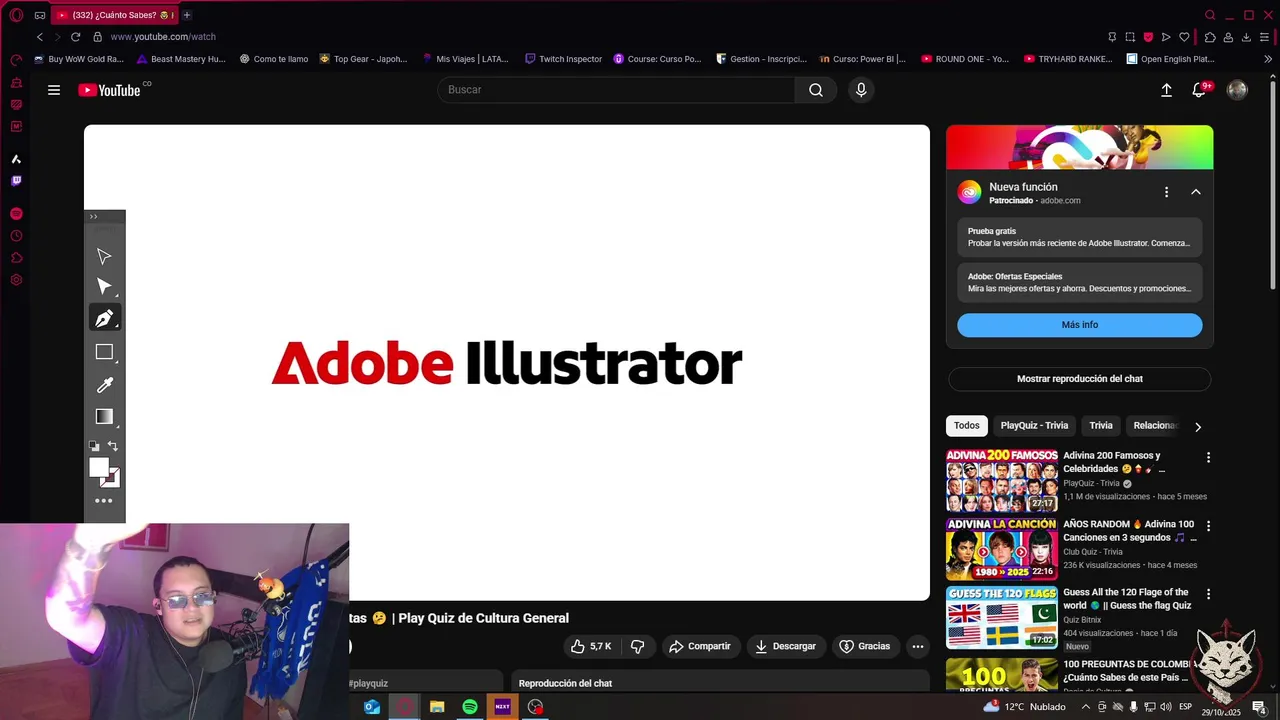Click the browser address bar URL
This screenshot has height=720, width=1280.
163,37
